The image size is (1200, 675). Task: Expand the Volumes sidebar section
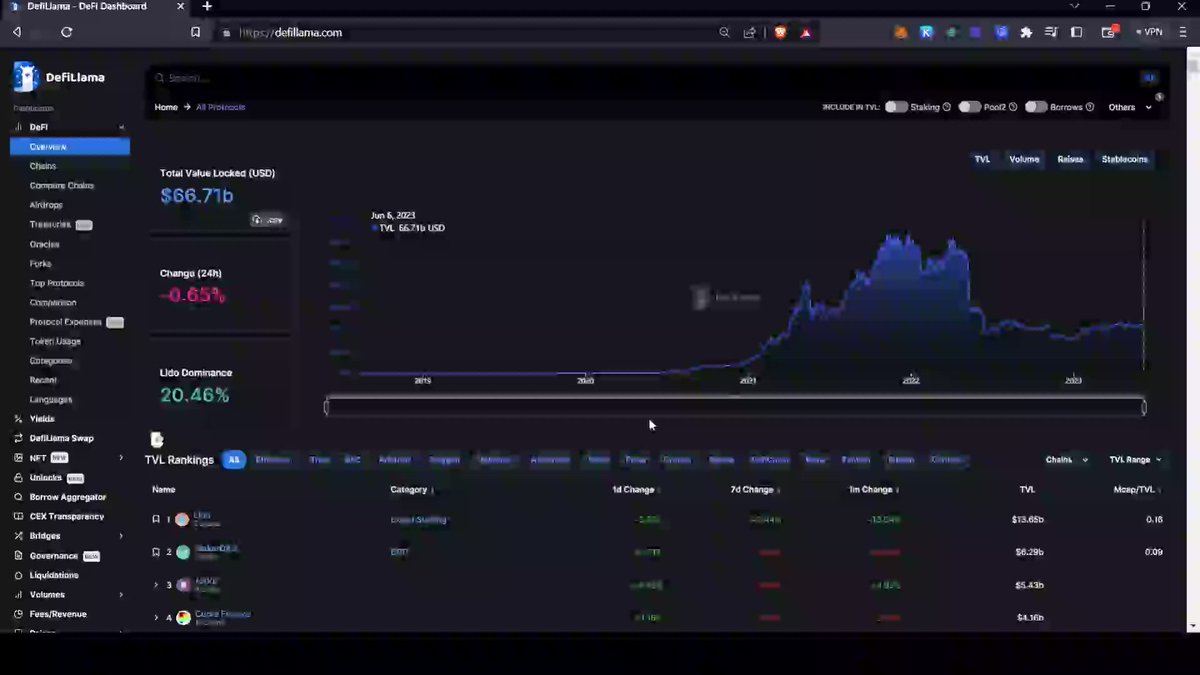pos(122,594)
